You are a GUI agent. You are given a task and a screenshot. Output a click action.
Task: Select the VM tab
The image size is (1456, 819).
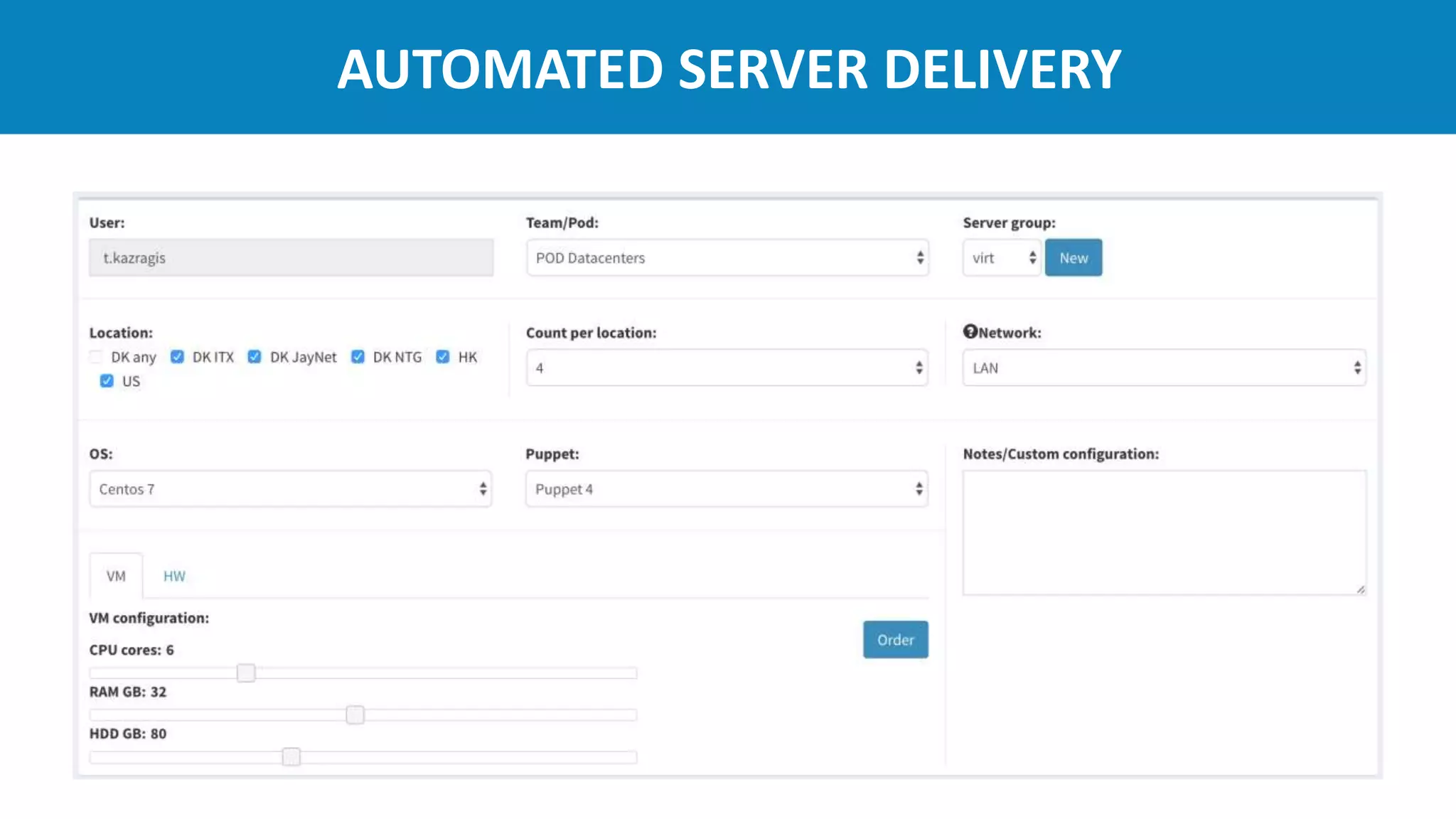point(116,576)
